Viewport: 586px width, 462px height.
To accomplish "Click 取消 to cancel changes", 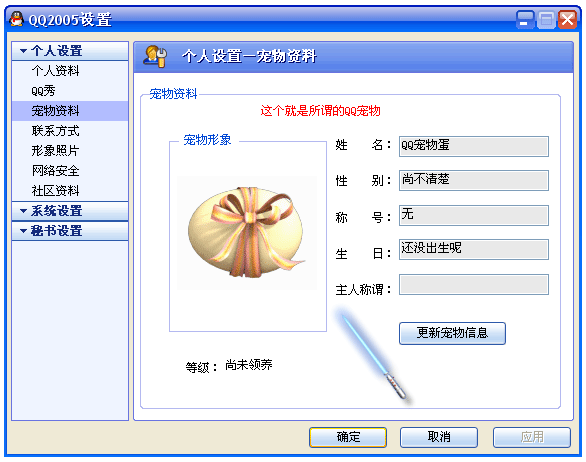I will [439, 437].
